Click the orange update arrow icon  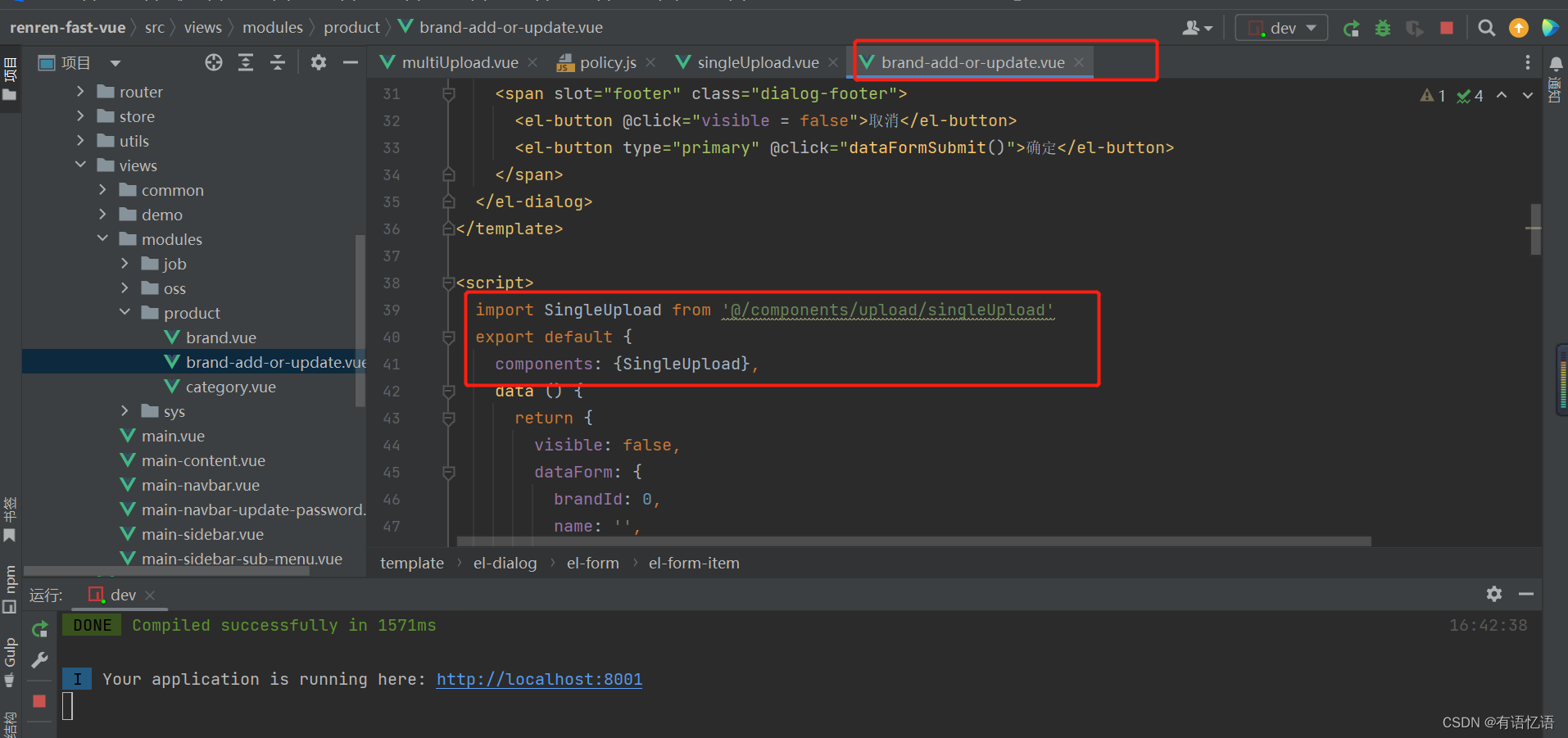pyautogui.click(x=1519, y=29)
